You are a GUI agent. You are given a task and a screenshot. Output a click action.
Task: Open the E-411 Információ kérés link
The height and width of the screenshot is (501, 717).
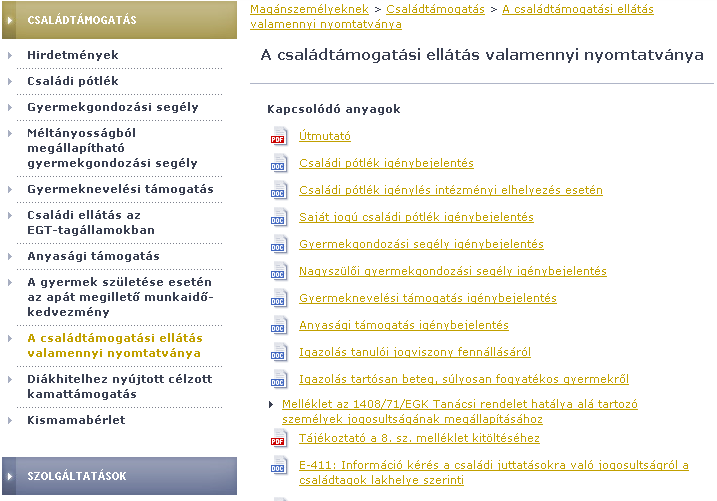(x=494, y=472)
